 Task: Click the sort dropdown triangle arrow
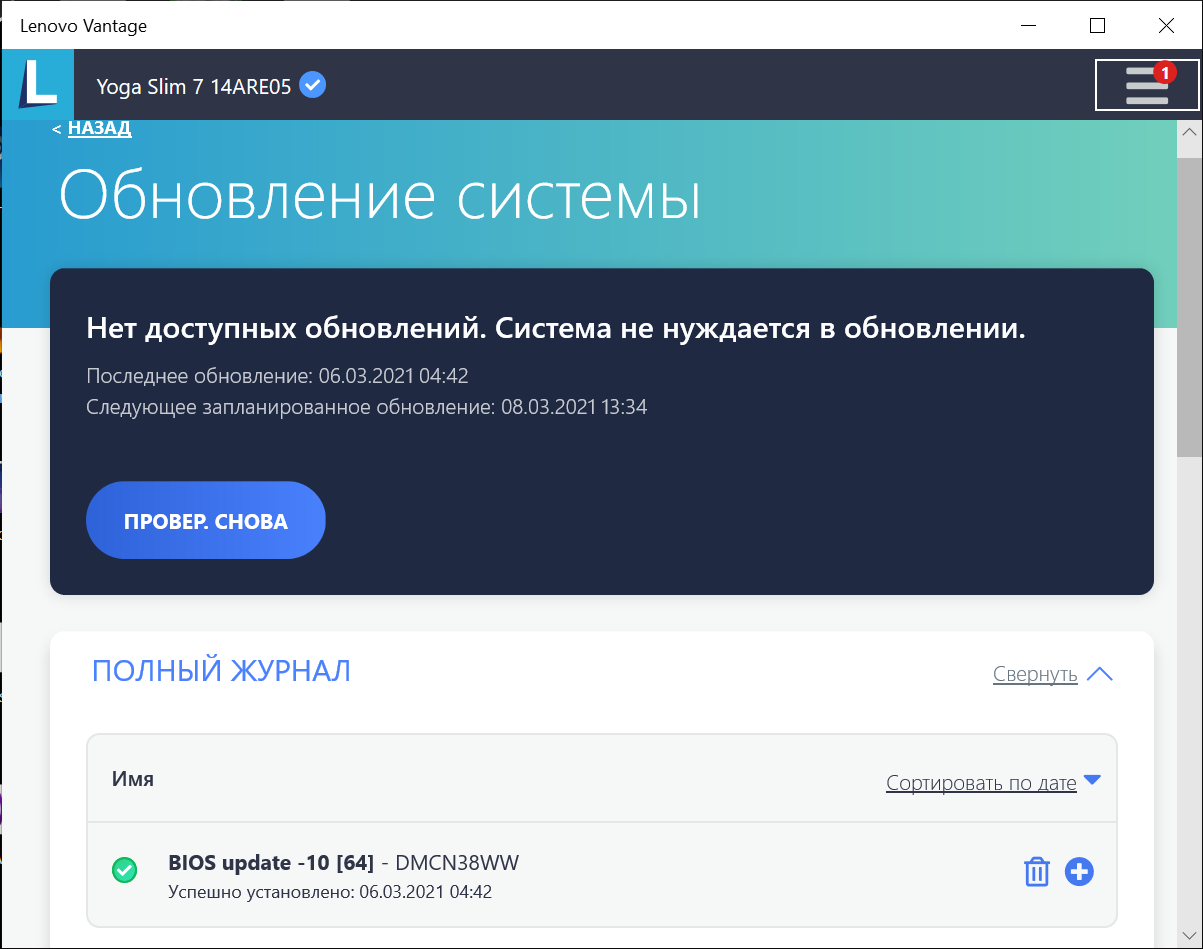1092,780
